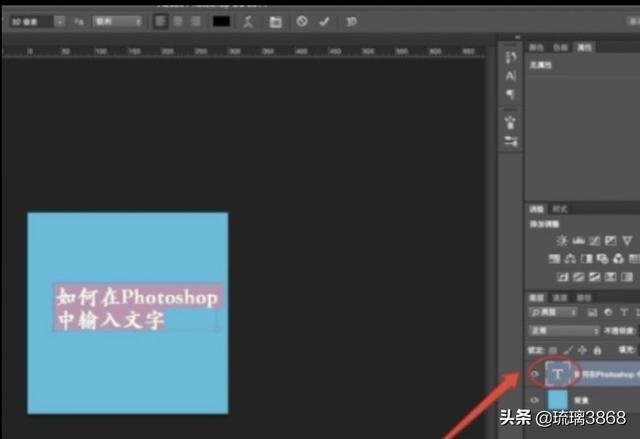This screenshot has height=439, width=640.
Task: Collapse the right panel group arrows
Action: click(x=518, y=38)
